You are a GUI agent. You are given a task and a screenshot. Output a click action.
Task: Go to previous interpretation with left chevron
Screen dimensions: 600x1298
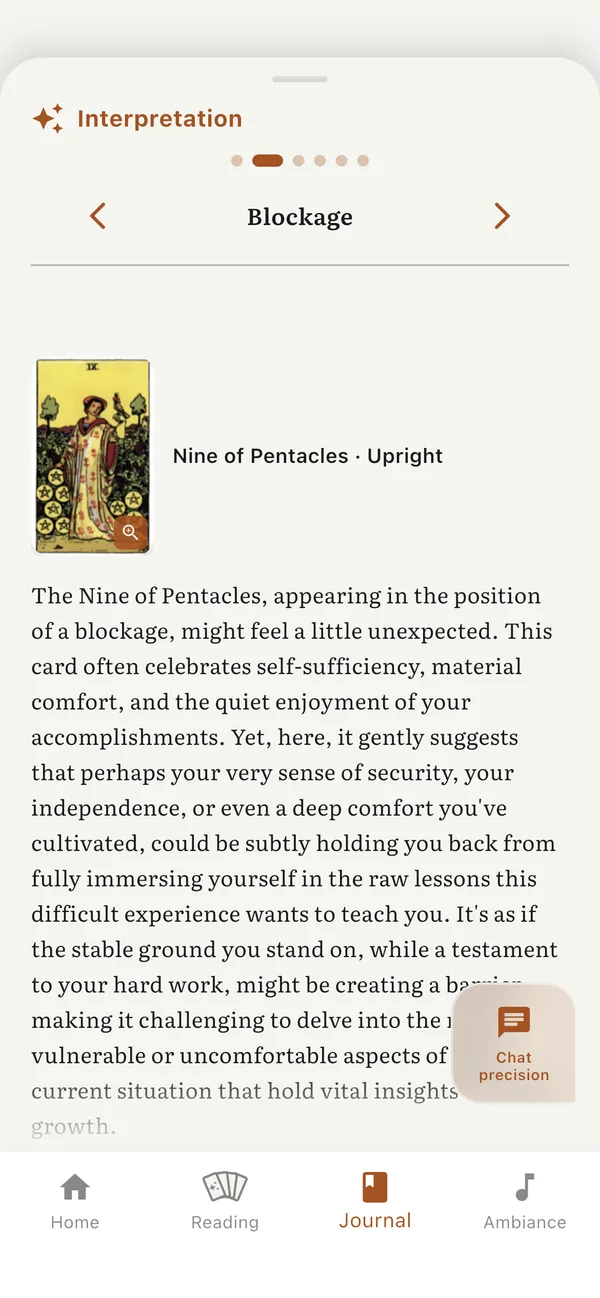[97, 216]
